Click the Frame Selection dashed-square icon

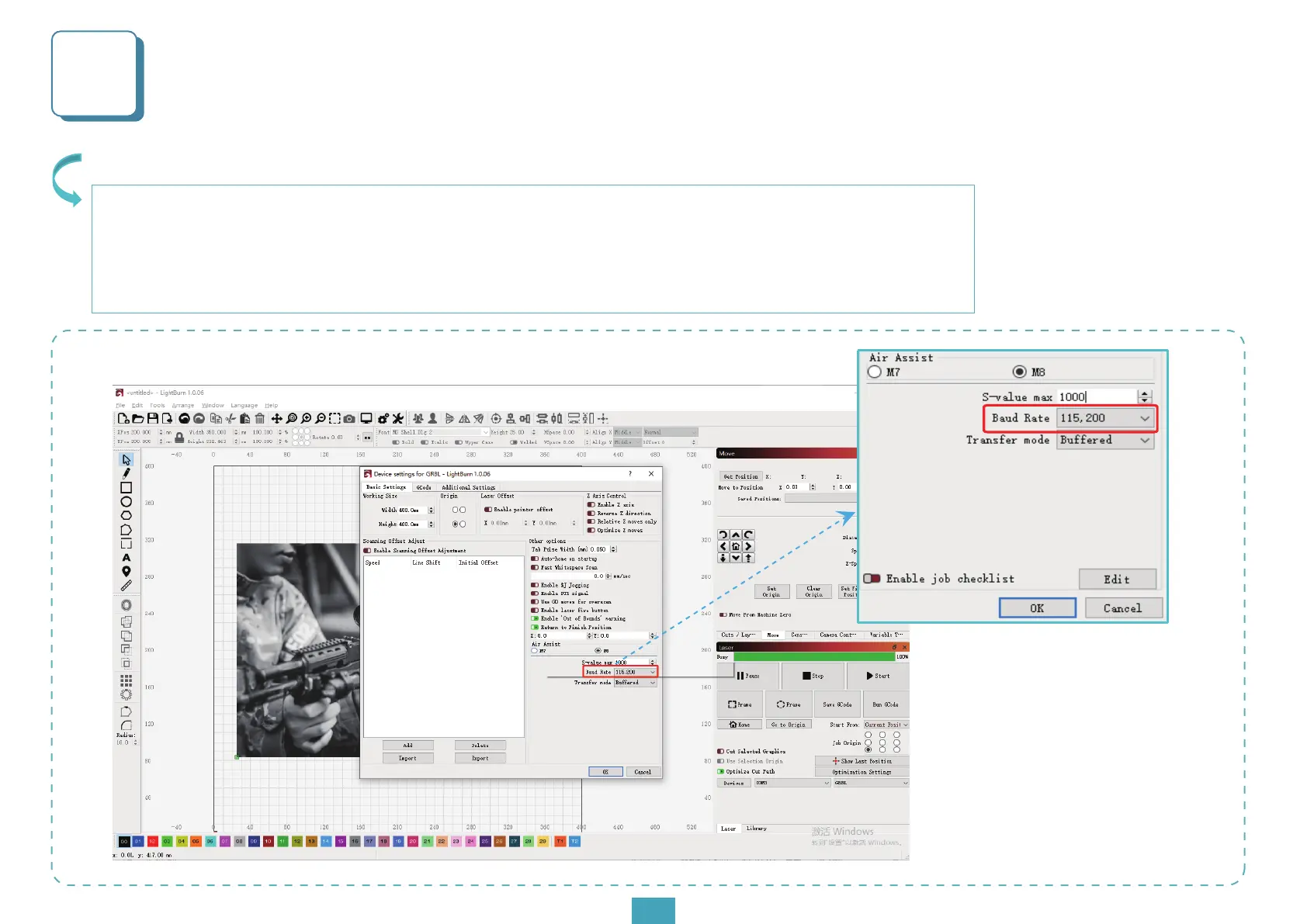[335, 418]
